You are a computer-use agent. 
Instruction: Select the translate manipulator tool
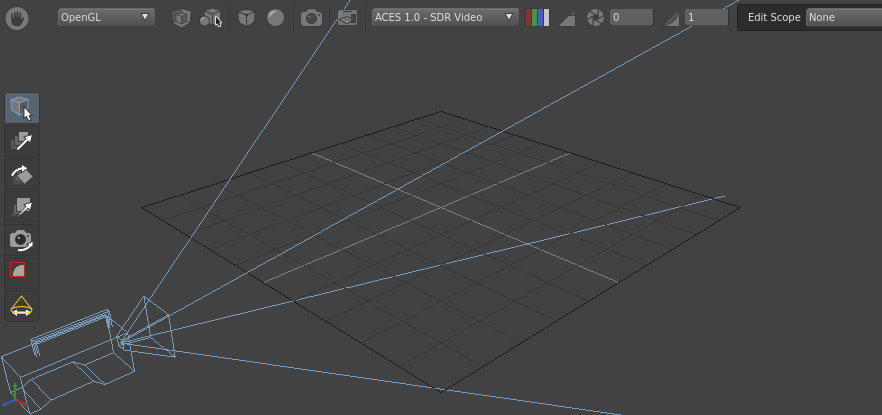22,141
